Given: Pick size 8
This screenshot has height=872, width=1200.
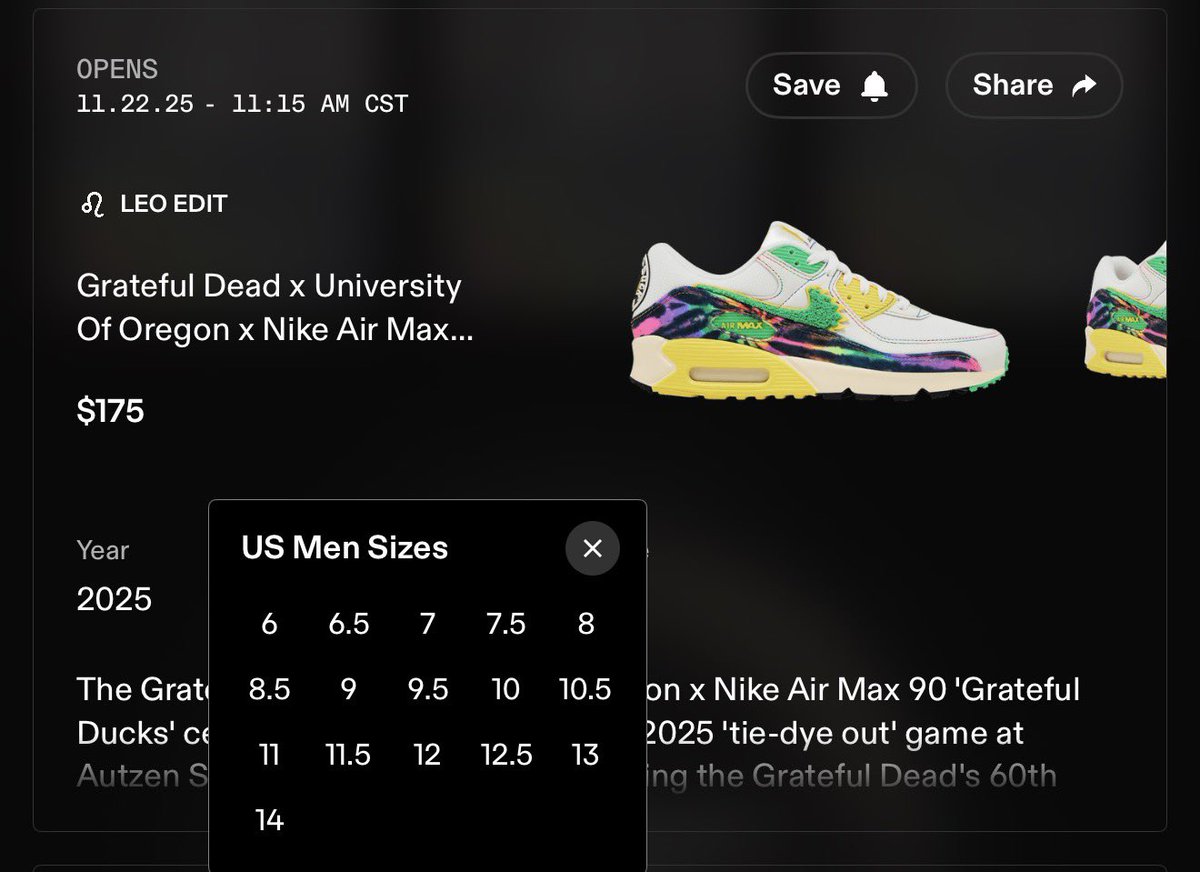Looking at the screenshot, I should [x=586, y=624].
